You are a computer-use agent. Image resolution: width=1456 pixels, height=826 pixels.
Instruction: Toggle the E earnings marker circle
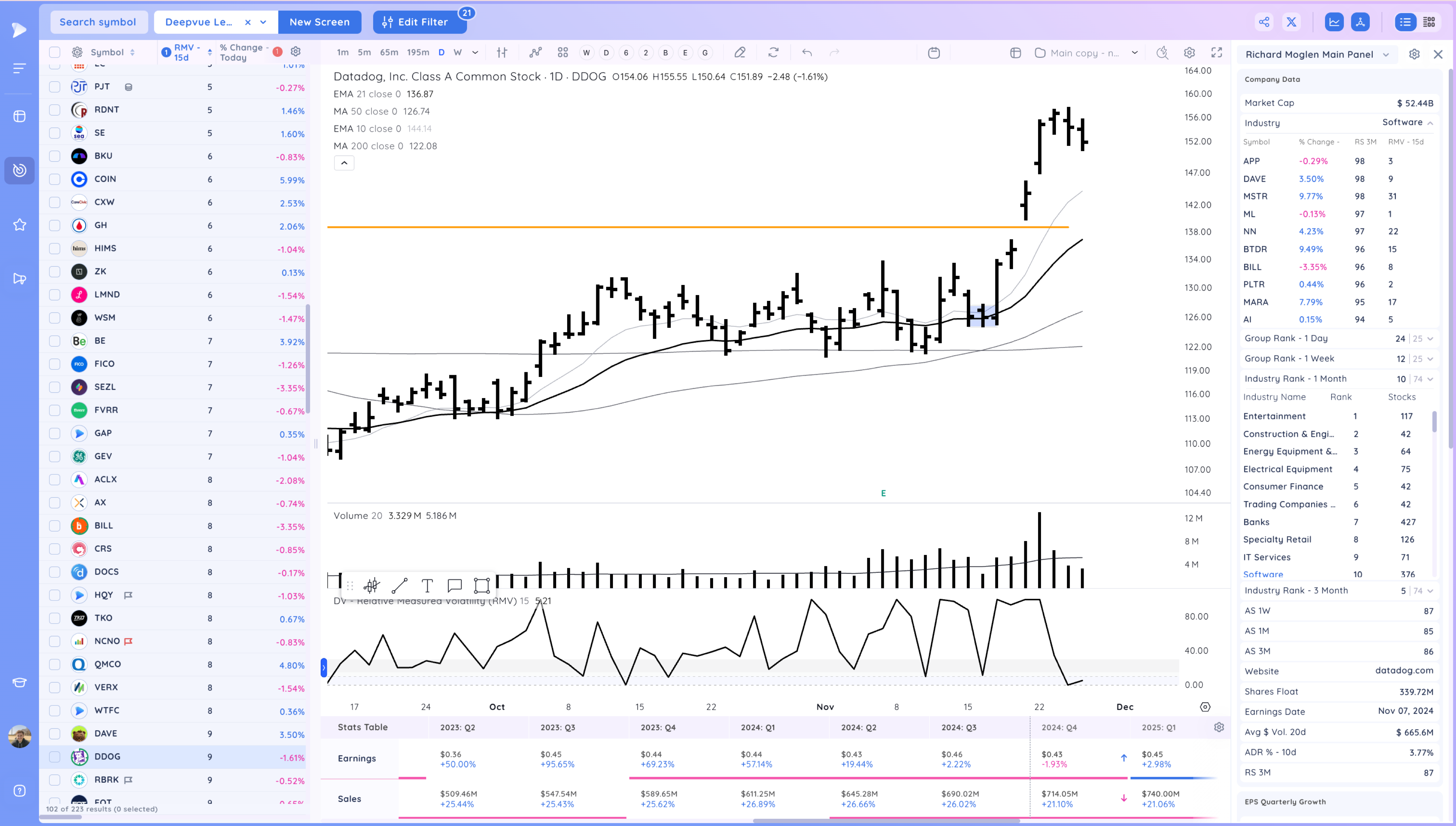(685, 53)
